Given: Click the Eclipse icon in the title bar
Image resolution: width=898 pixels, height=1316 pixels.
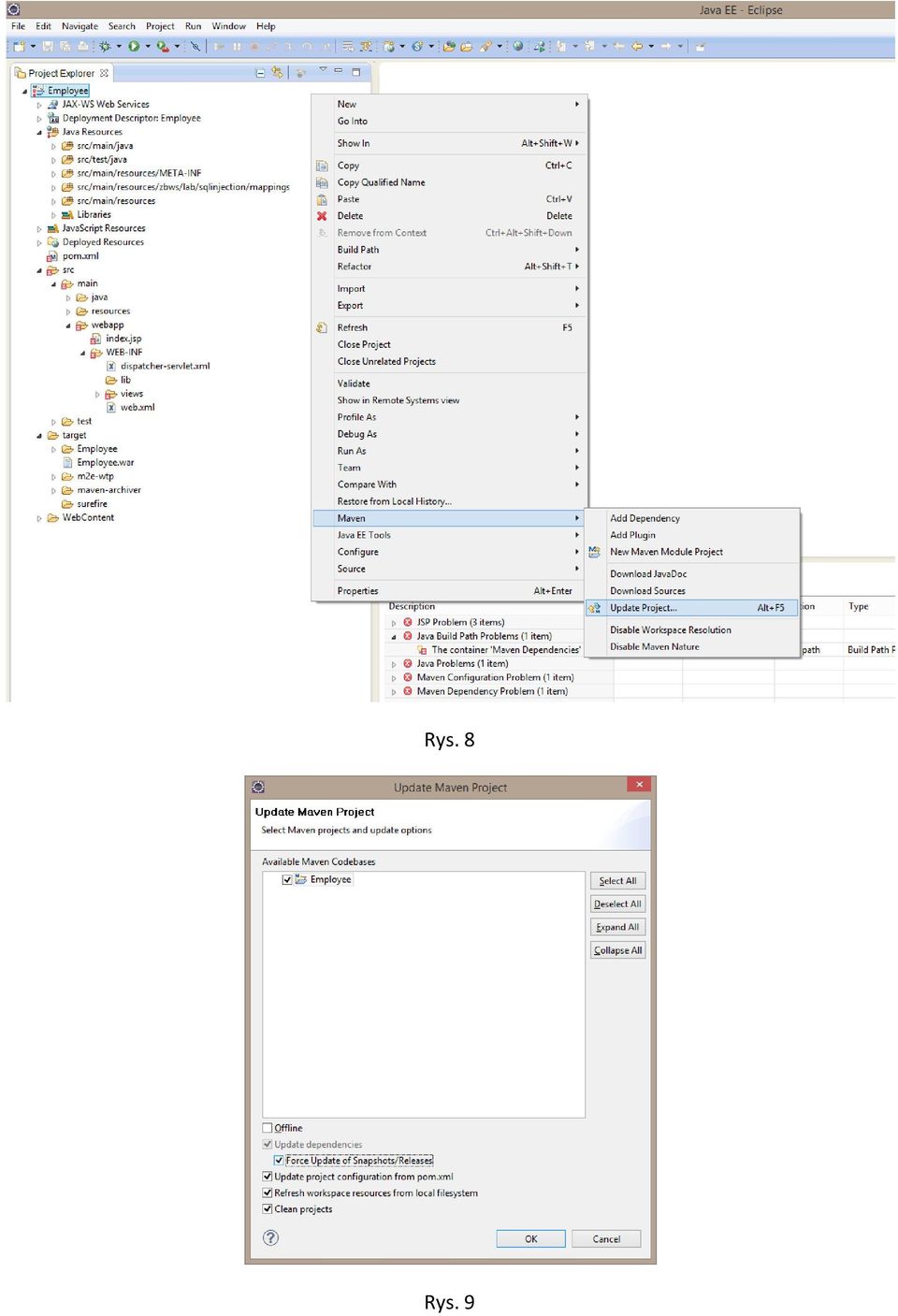Looking at the screenshot, I should 13,9.
